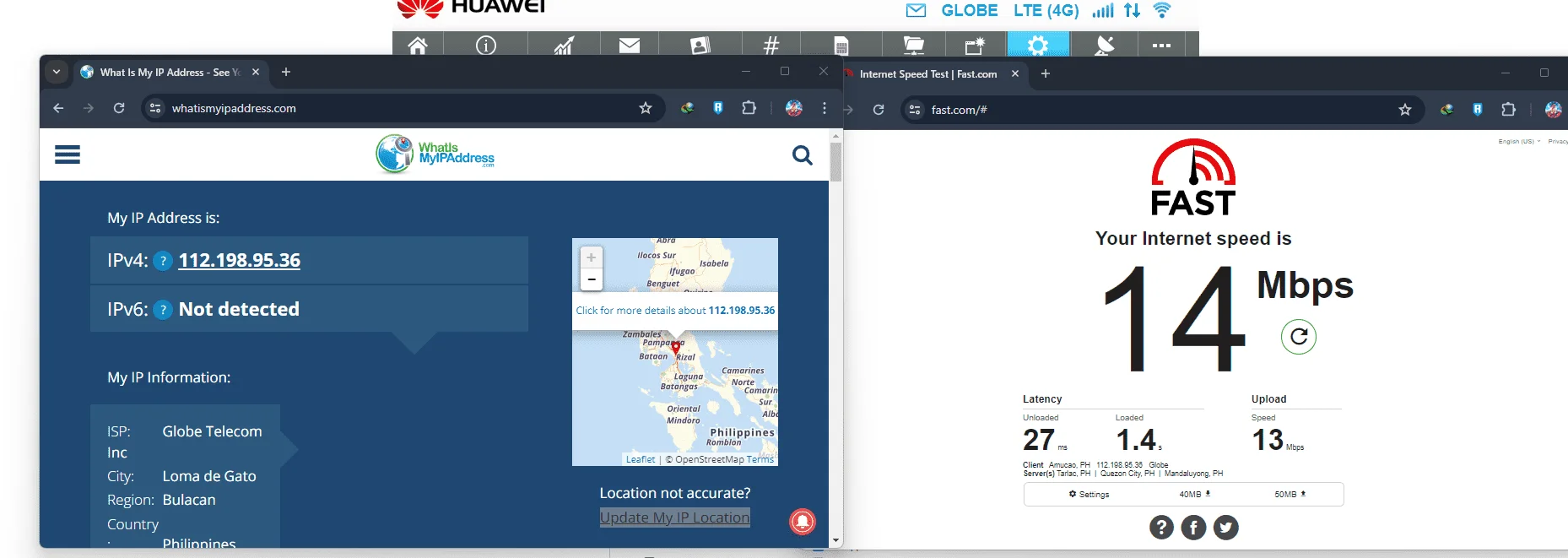Viewport: 1568px width, 558px height.
Task: Open the Huawei Home icon
Action: click(x=417, y=46)
